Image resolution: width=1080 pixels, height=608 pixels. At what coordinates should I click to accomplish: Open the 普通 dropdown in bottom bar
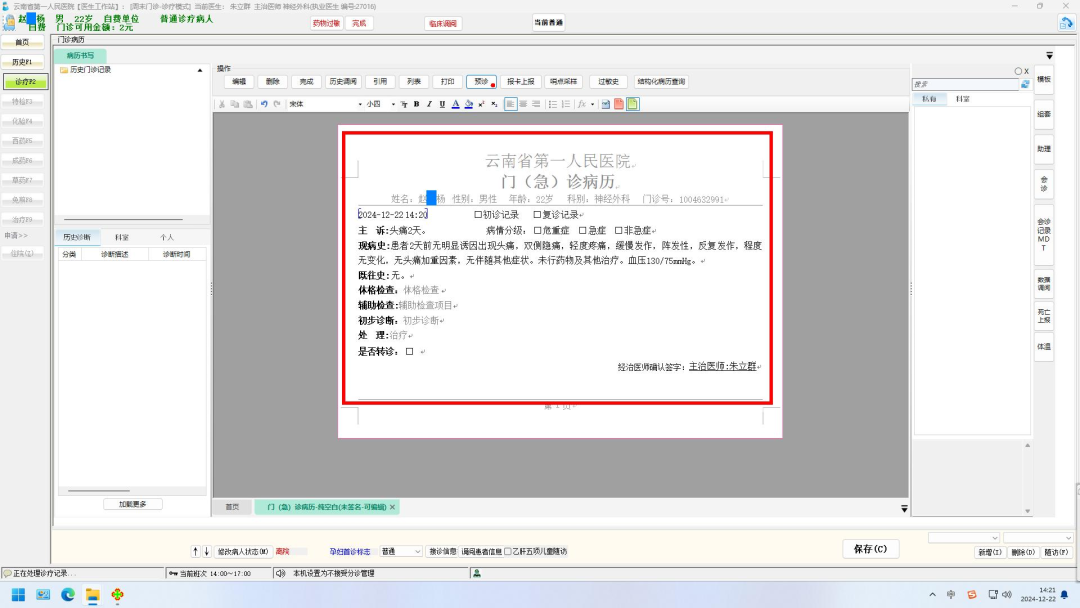pyautogui.click(x=401, y=552)
